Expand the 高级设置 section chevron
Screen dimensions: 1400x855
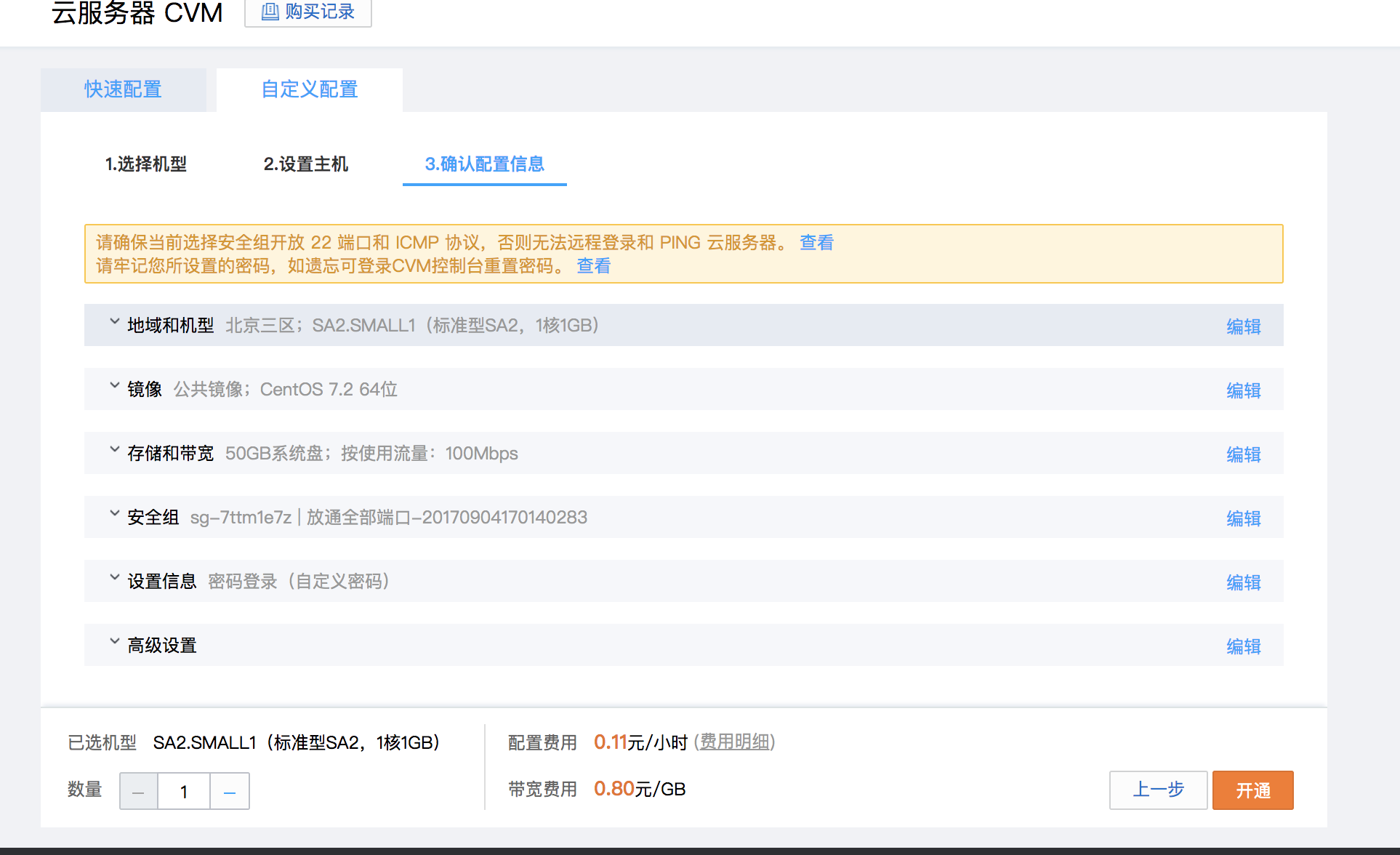(114, 641)
